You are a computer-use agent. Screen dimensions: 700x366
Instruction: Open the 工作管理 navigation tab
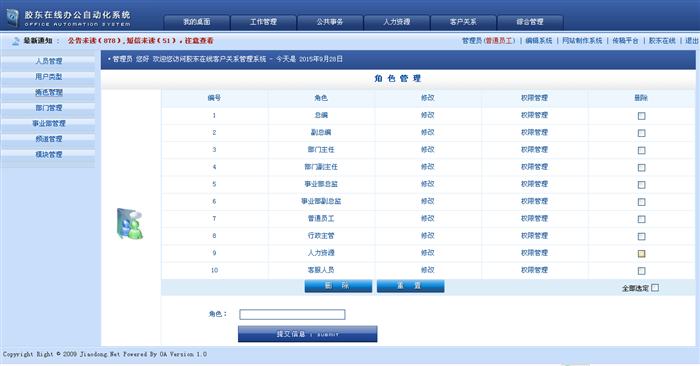point(263,22)
